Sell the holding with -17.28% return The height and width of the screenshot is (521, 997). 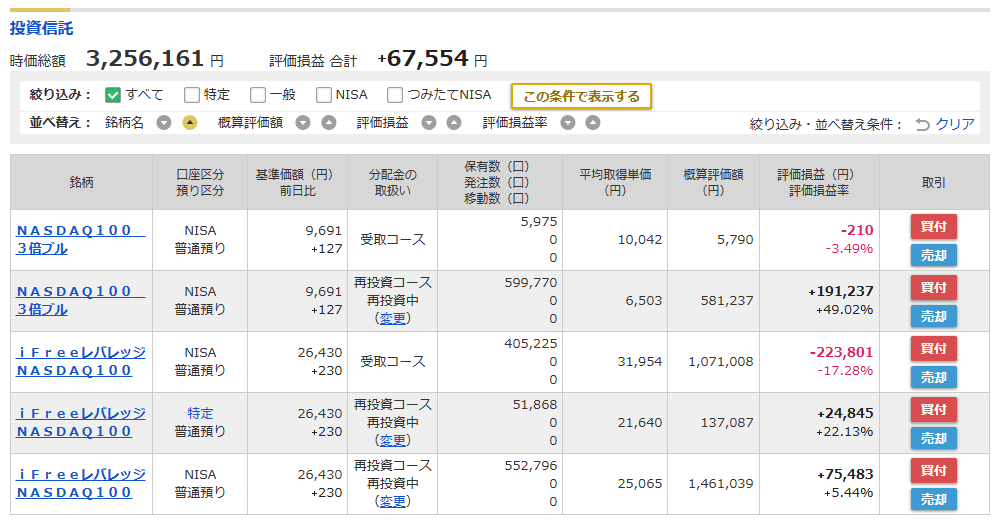(x=933, y=377)
